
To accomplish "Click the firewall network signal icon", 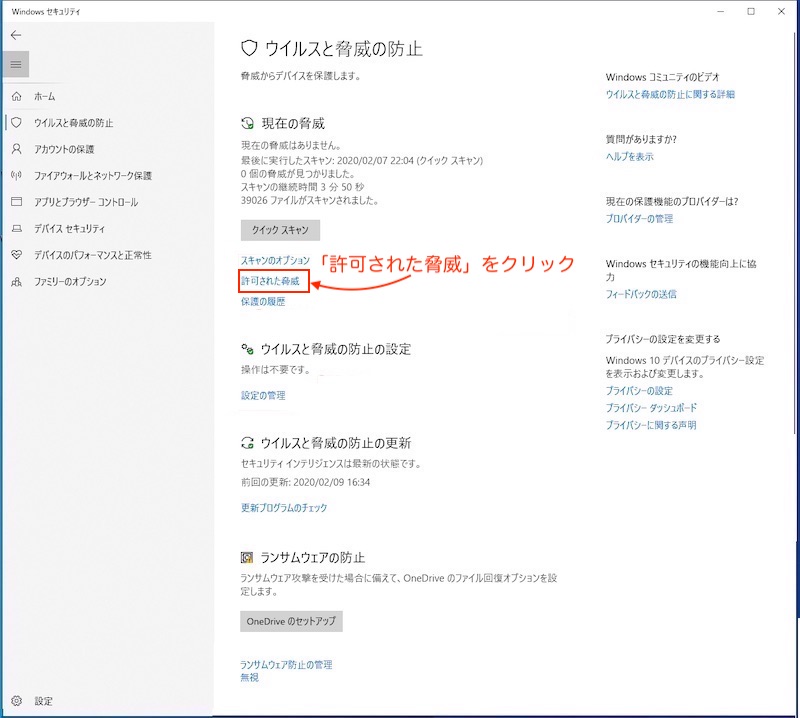I will [x=17, y=176].
